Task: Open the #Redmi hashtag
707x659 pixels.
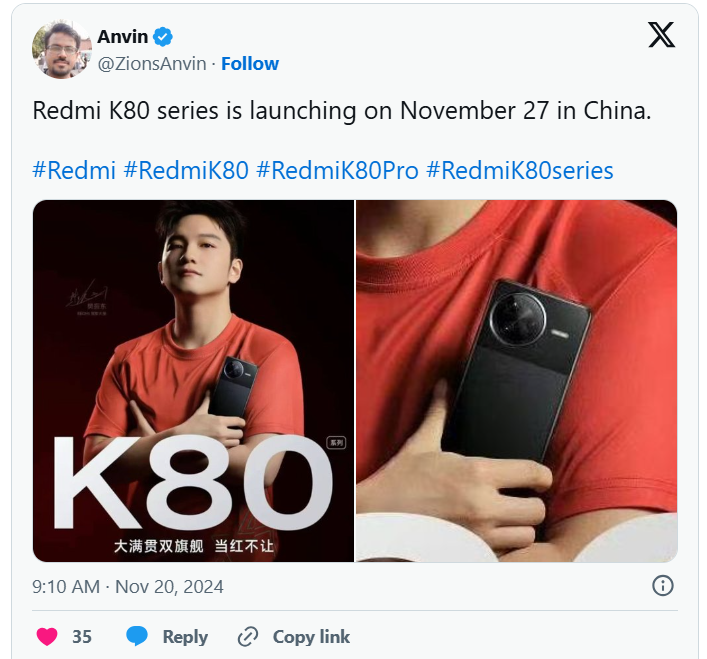Action: pyautogui.click(x=74, y=171)
